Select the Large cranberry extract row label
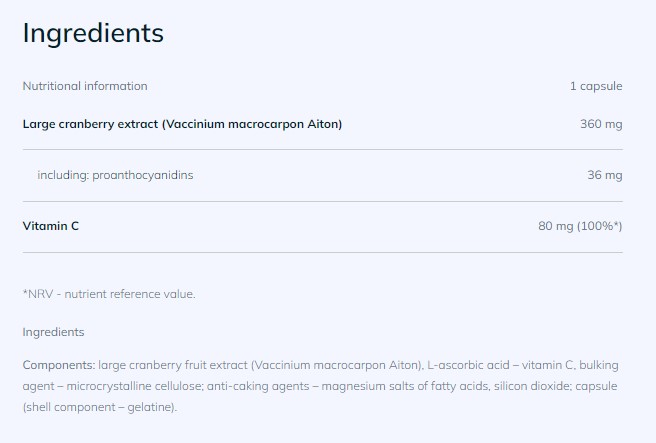The width and height of the screenshot is (656, 443). tap(182, 124)
